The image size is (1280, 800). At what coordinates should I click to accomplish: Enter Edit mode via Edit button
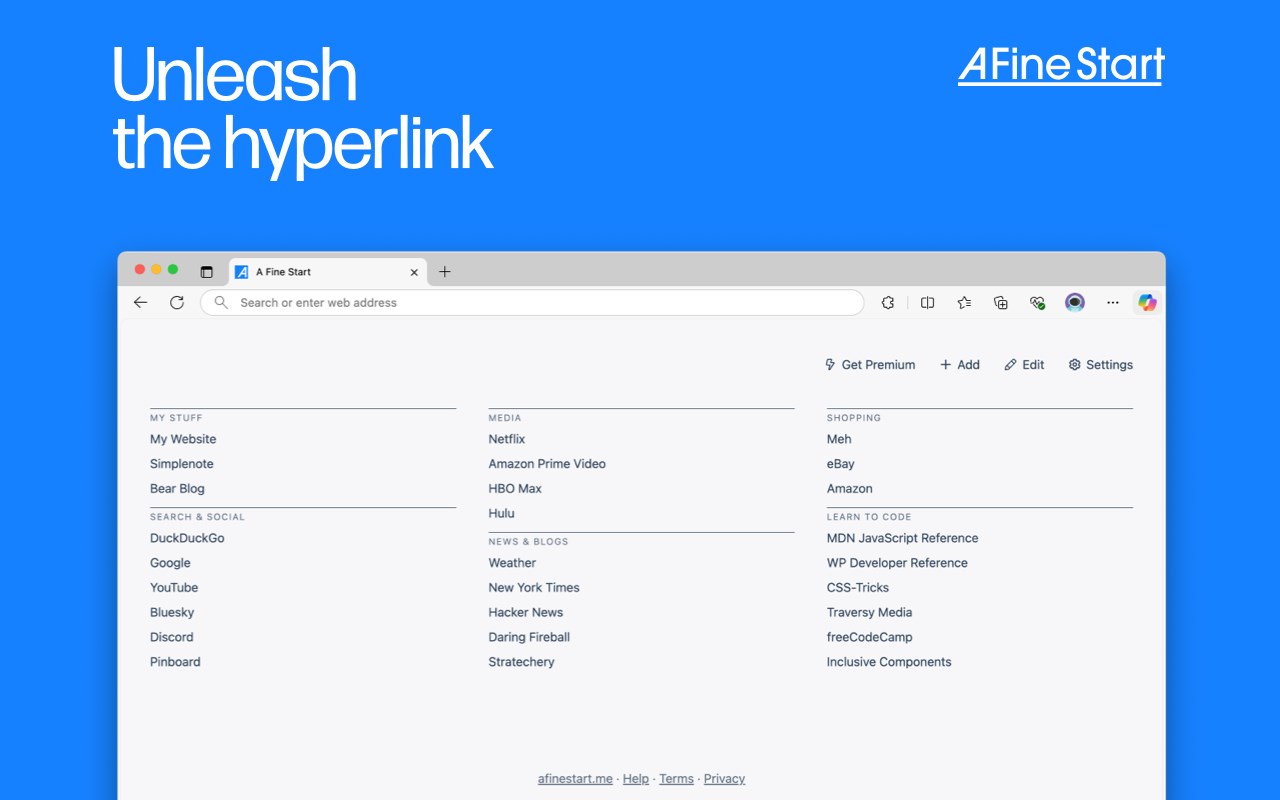(x=1024, y=365)
